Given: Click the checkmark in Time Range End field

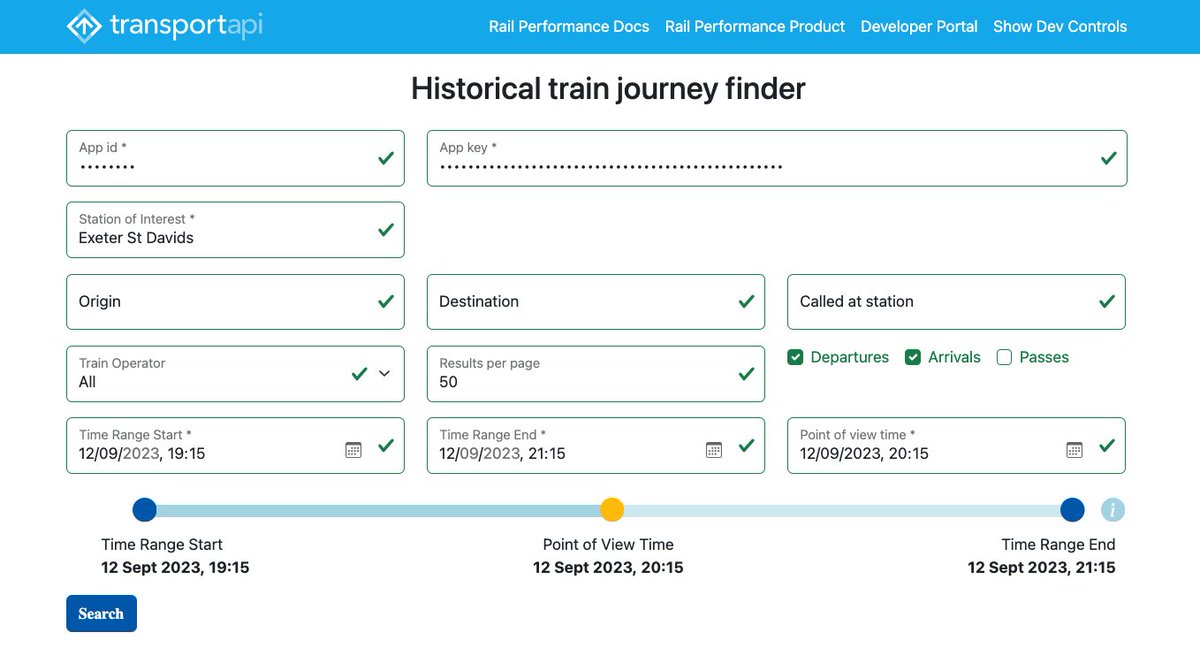Looking at the screenshot, I should [746, 446].
